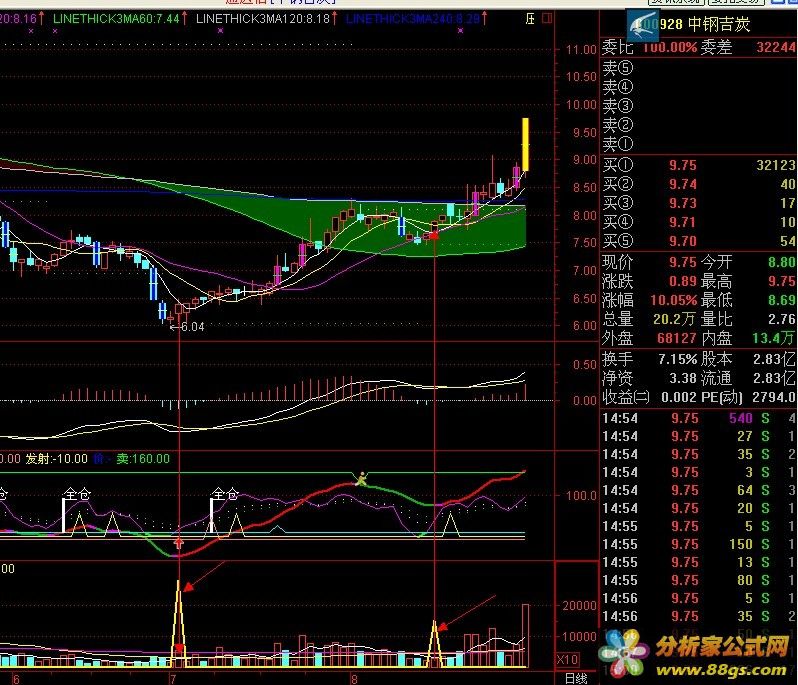Click the 14:54 tick with volume 540
Screen dimensions: 798x685
(699, 418)
